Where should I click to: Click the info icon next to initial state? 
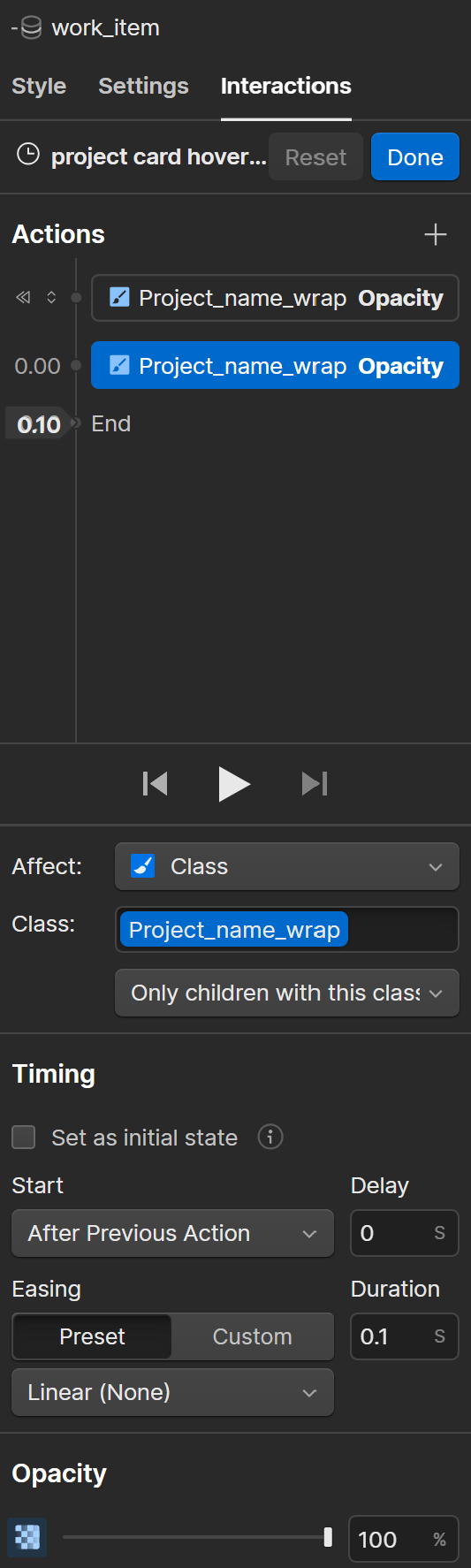tap(270, 1137)
